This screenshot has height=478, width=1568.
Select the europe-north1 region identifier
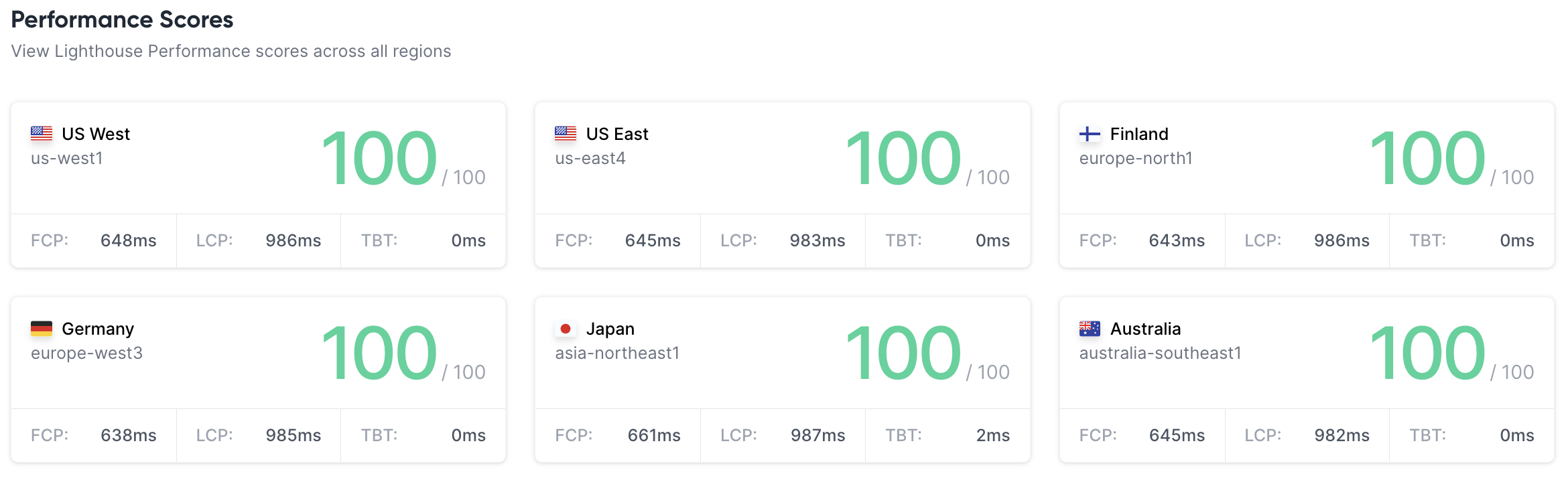tap(1136, 159)
